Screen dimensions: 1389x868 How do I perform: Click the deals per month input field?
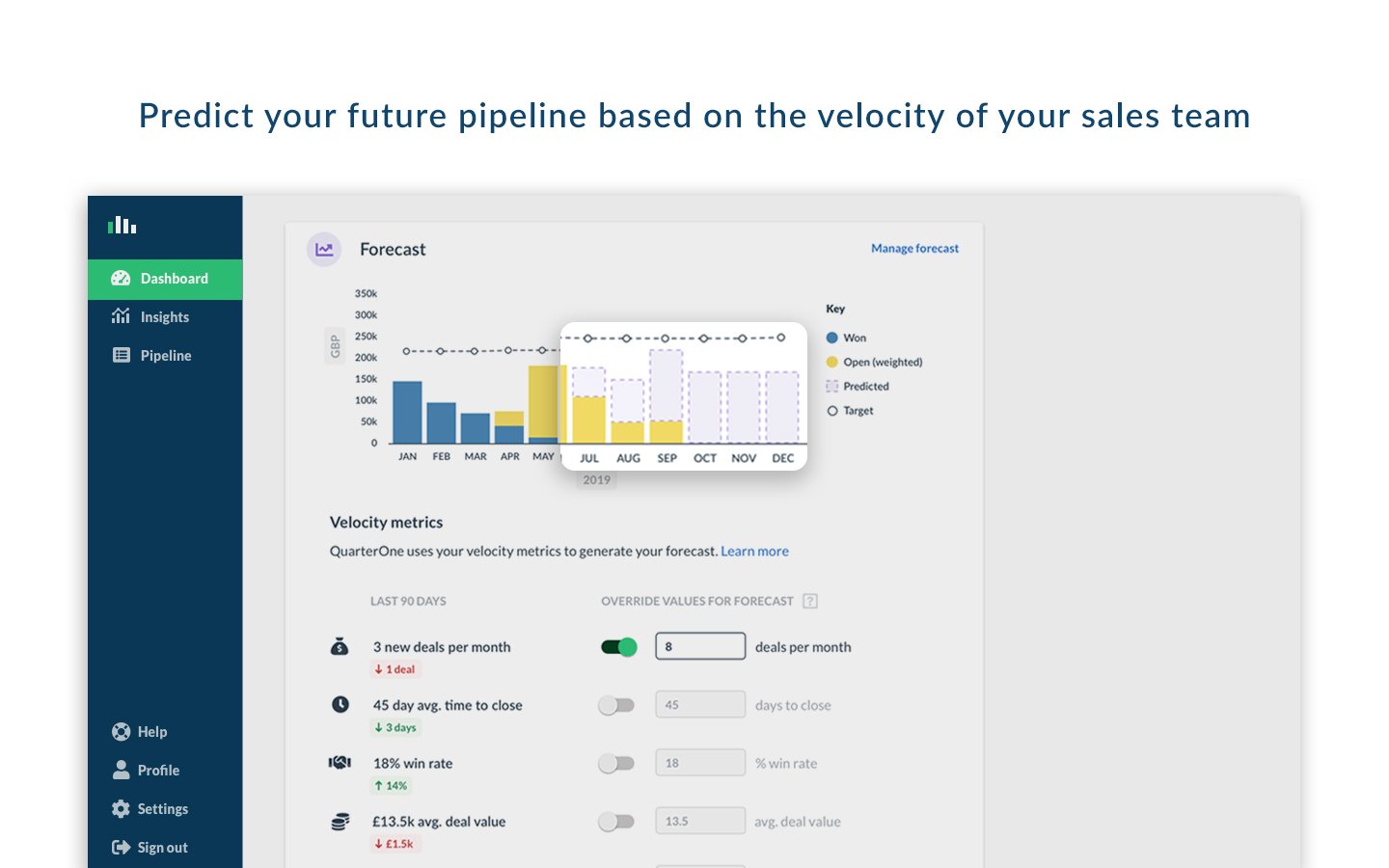pyautogui.click(x=700, y=647)
